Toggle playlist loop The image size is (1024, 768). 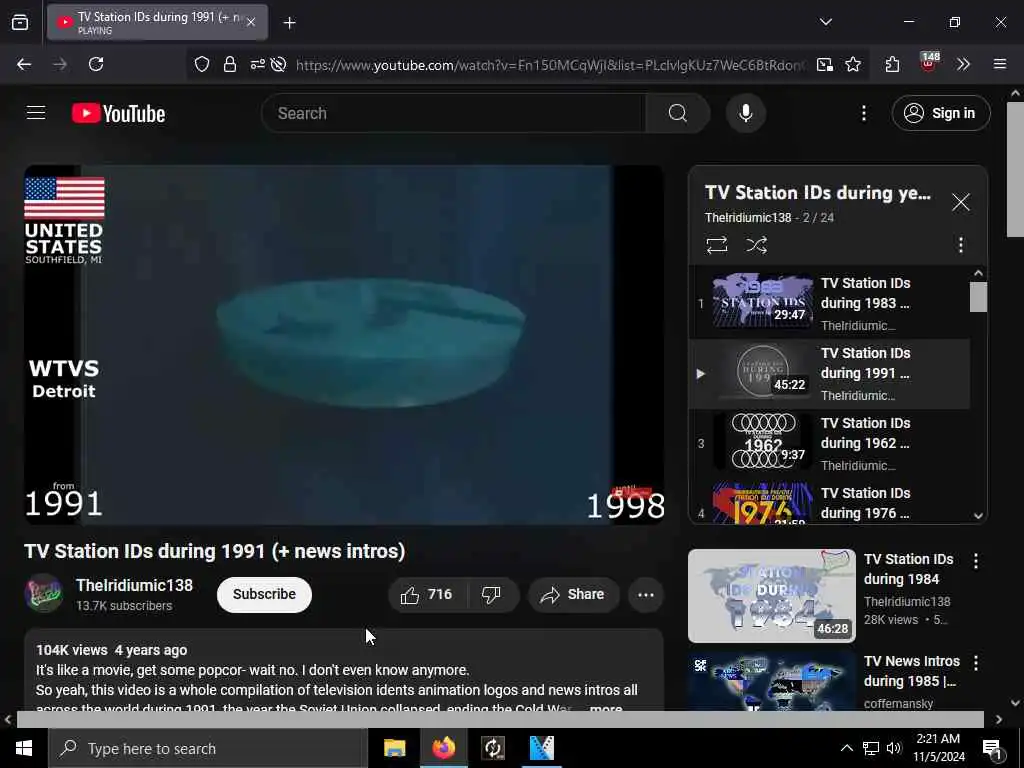[716, 245]
